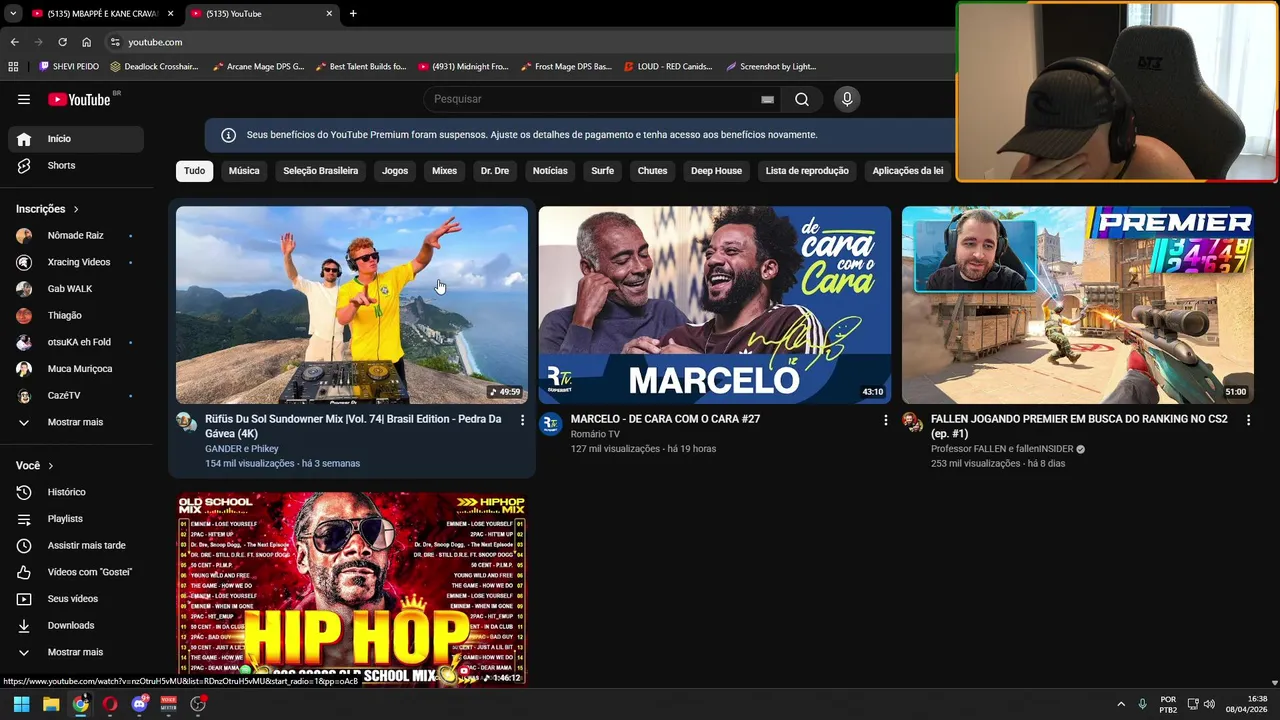Click the Romário TV channel avatar
Viewport: 1280px width, 720px height.
point(551,424)
